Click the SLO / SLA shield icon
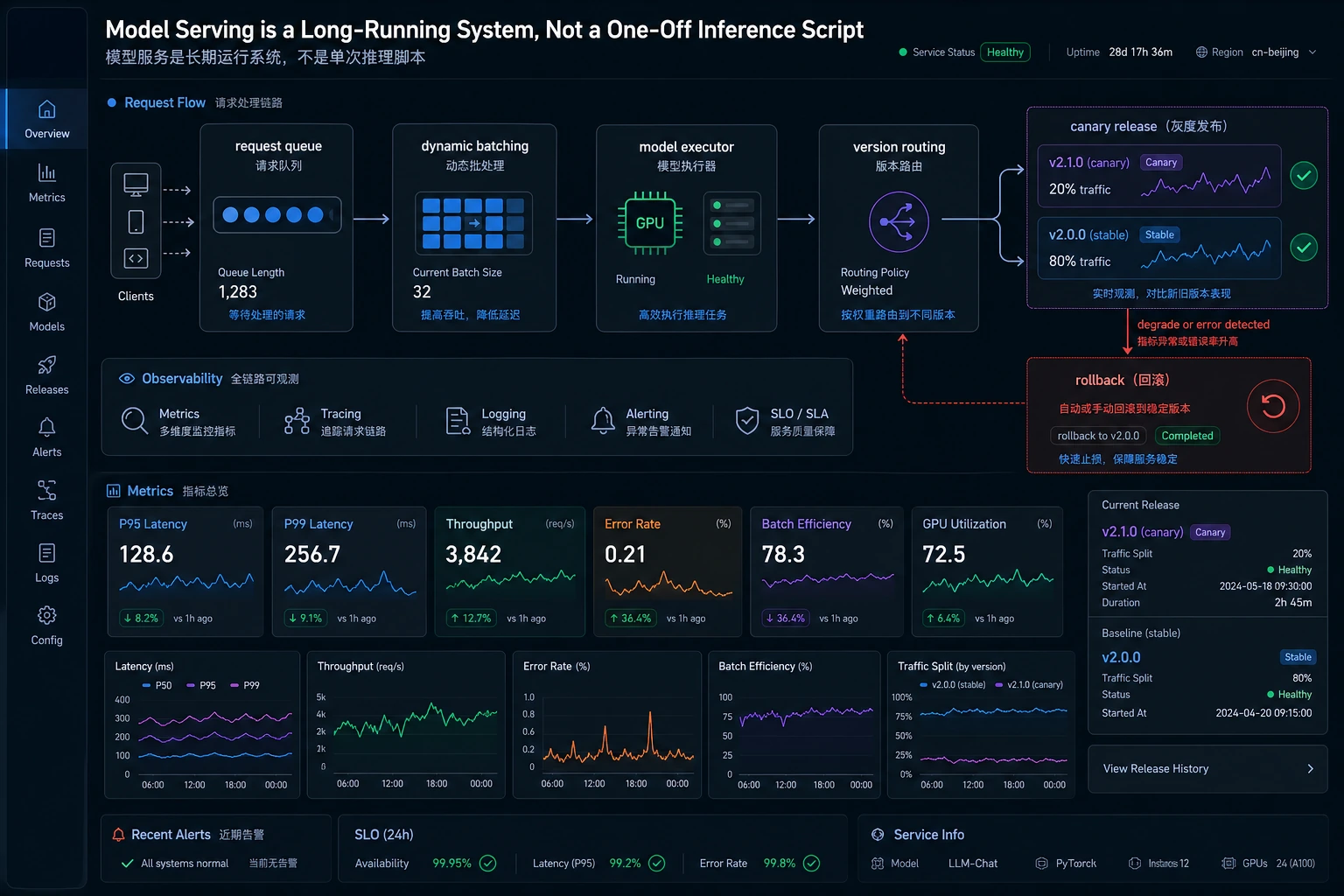The image size is (1344, 896). (747, 421)
